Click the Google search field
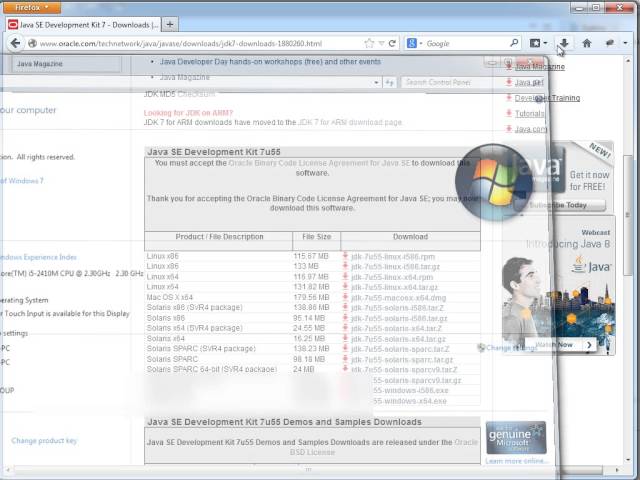Screen dimensions: 640x480 tap(466, 43)
